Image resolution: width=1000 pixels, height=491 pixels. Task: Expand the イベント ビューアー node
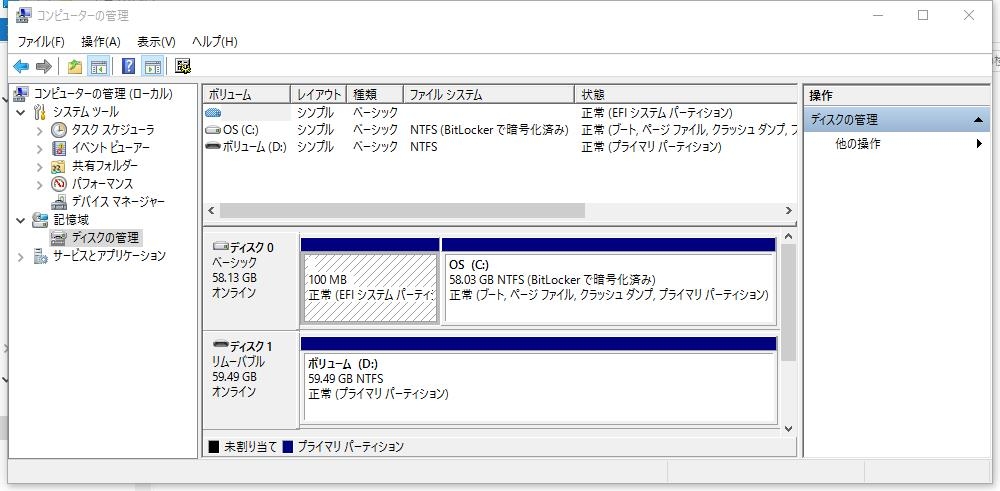point(40,149)
